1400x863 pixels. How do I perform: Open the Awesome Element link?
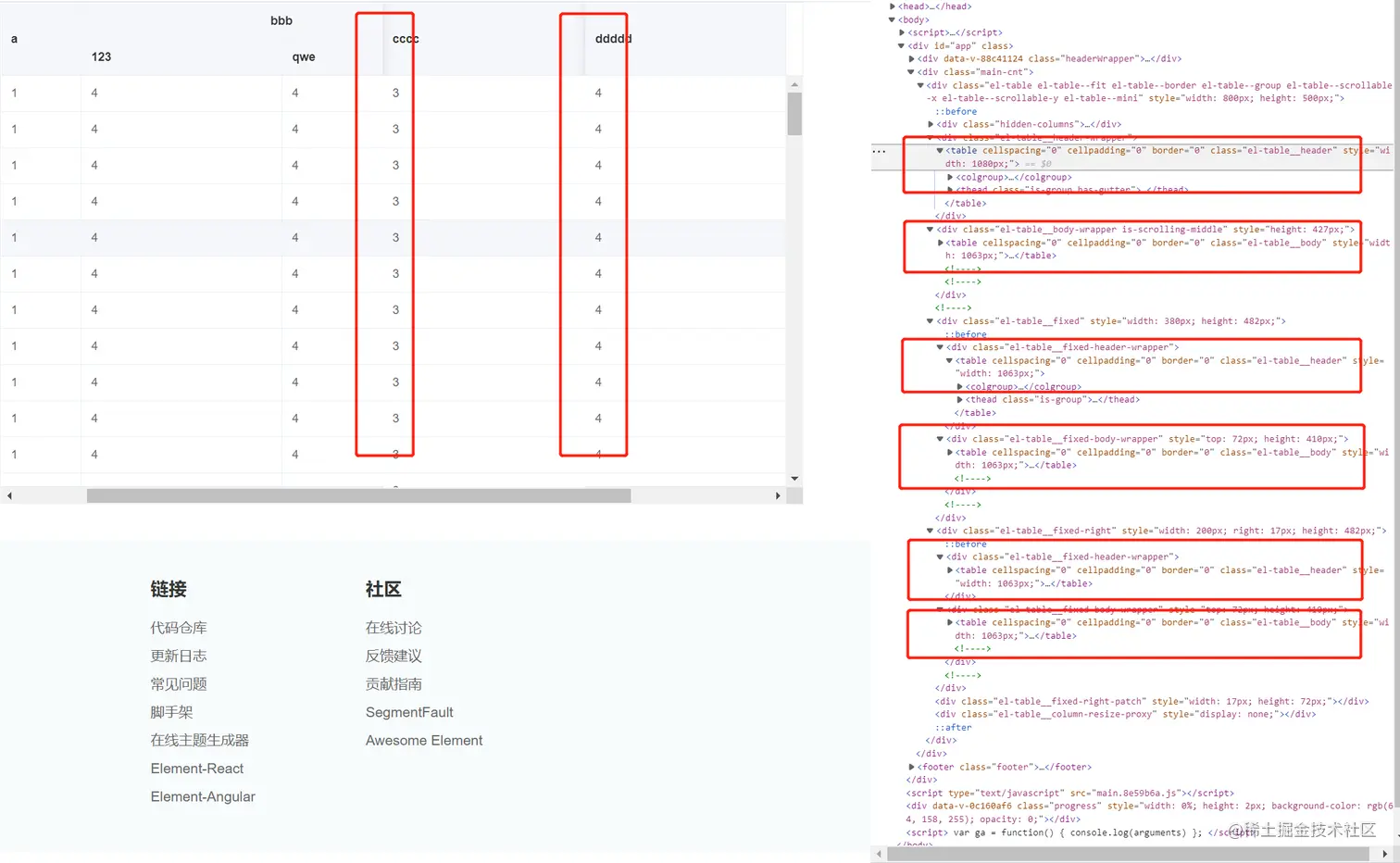424,740
